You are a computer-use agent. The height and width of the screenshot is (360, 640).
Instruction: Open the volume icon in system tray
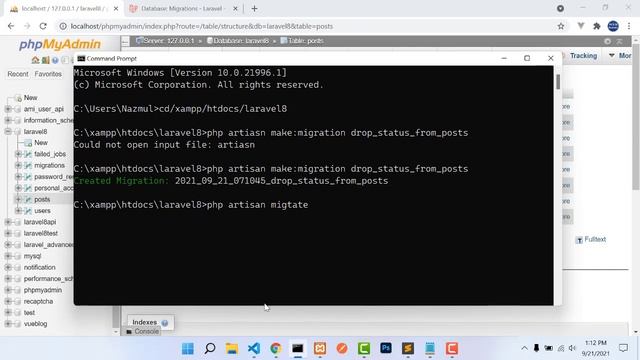572,348
